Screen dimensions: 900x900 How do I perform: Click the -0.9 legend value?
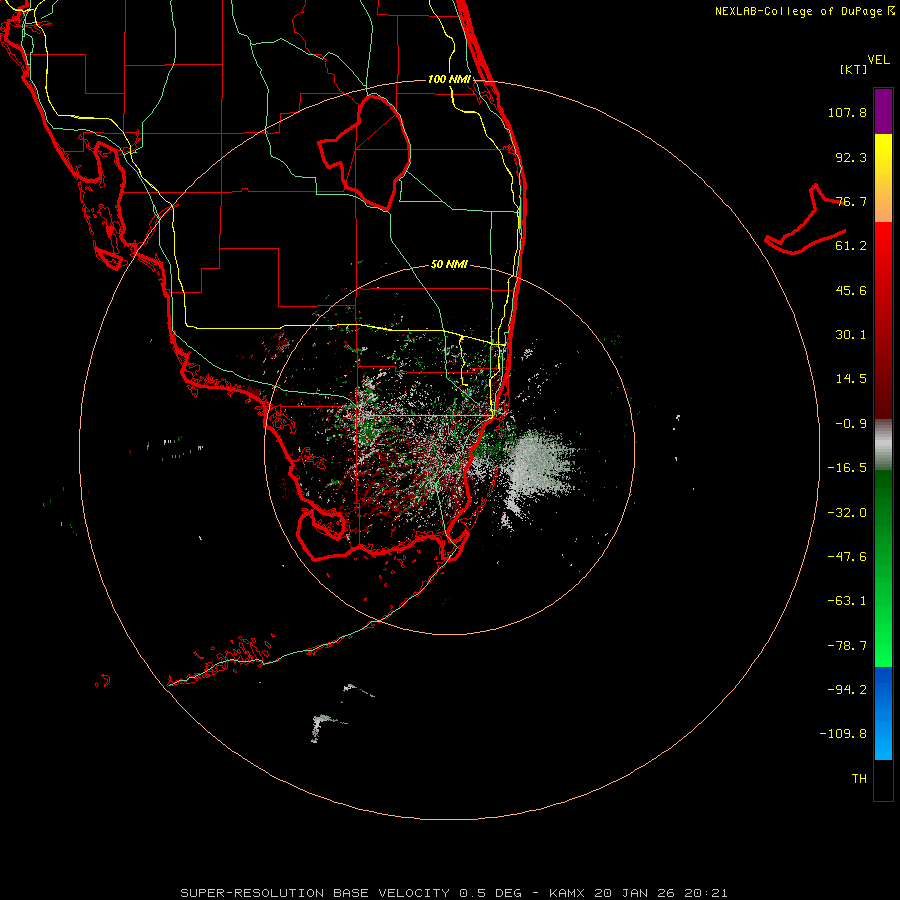pos(851,424)
